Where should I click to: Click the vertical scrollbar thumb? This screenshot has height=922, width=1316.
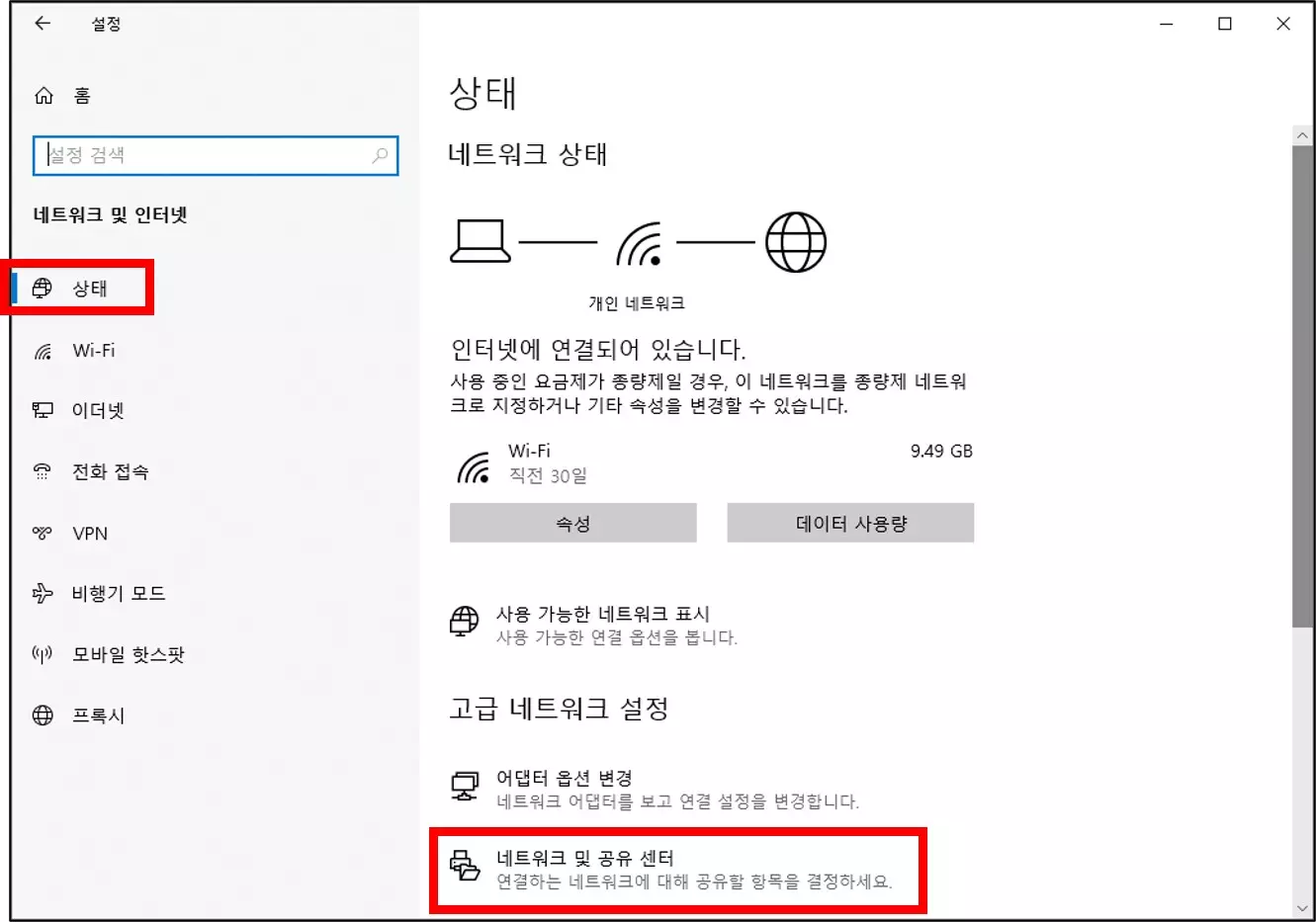(1302, 385)
